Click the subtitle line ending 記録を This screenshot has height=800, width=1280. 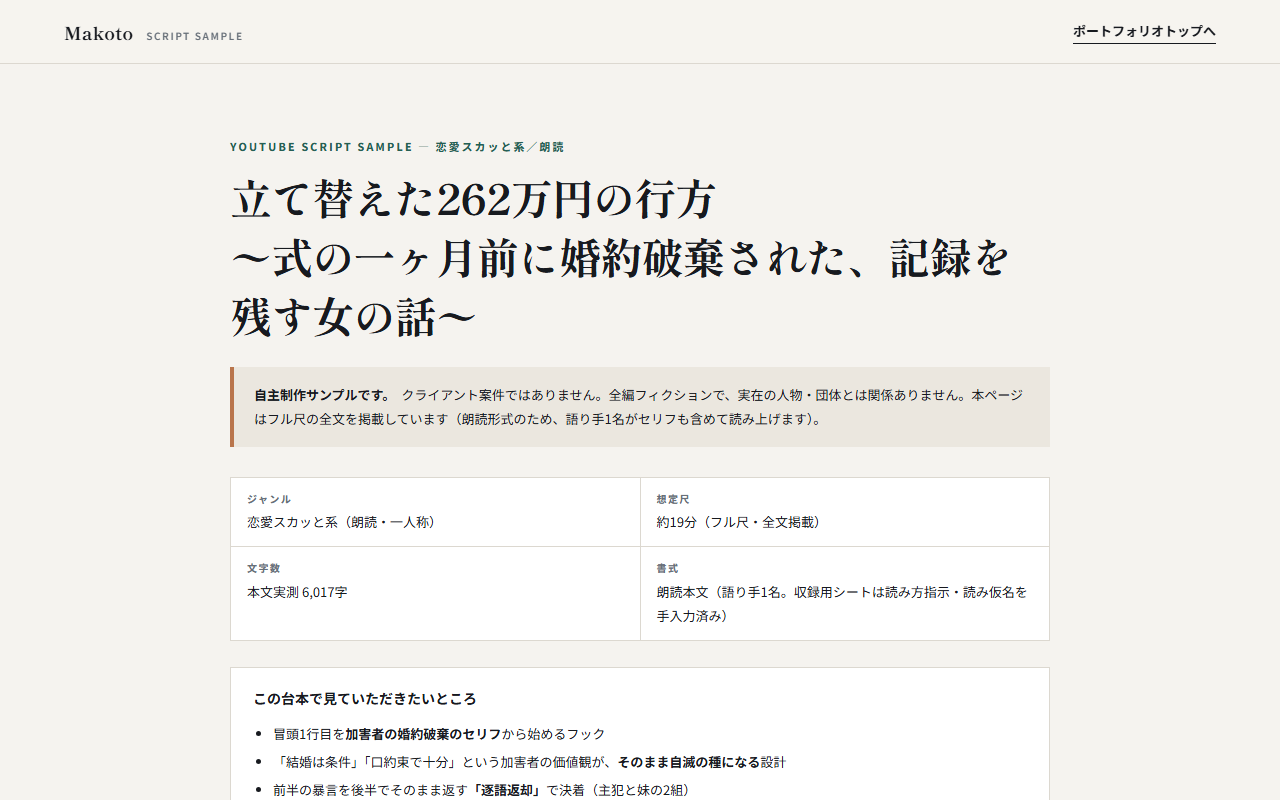(x=620, y=259)
